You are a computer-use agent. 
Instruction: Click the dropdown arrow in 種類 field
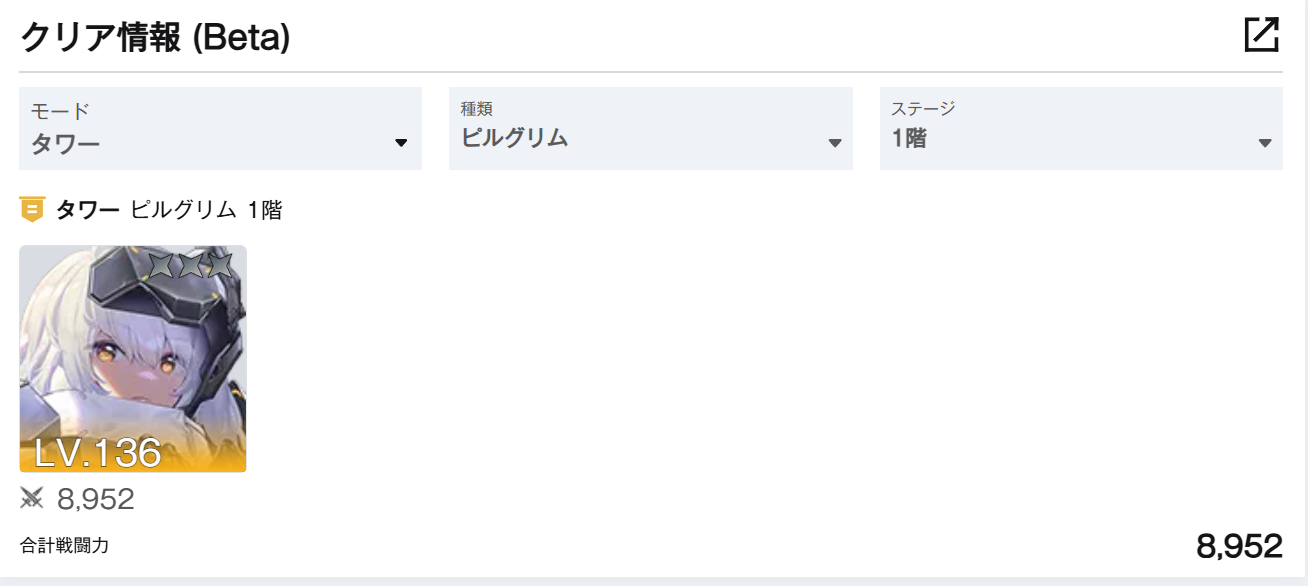pos(835,143)
